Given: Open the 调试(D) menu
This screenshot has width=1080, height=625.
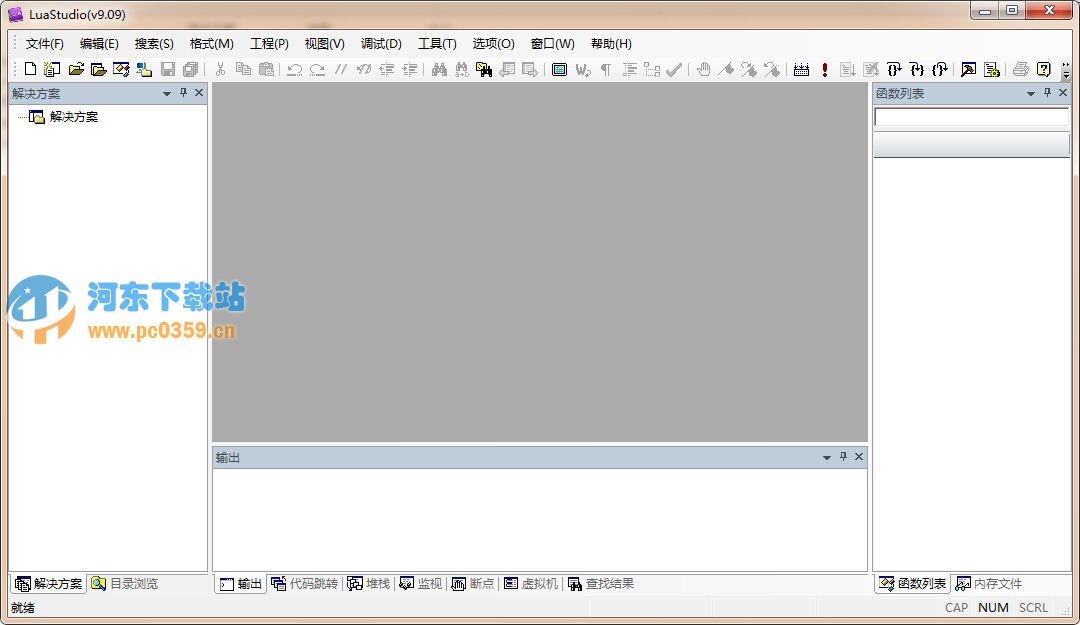Looking at the screenshot, I should point(380,44).
